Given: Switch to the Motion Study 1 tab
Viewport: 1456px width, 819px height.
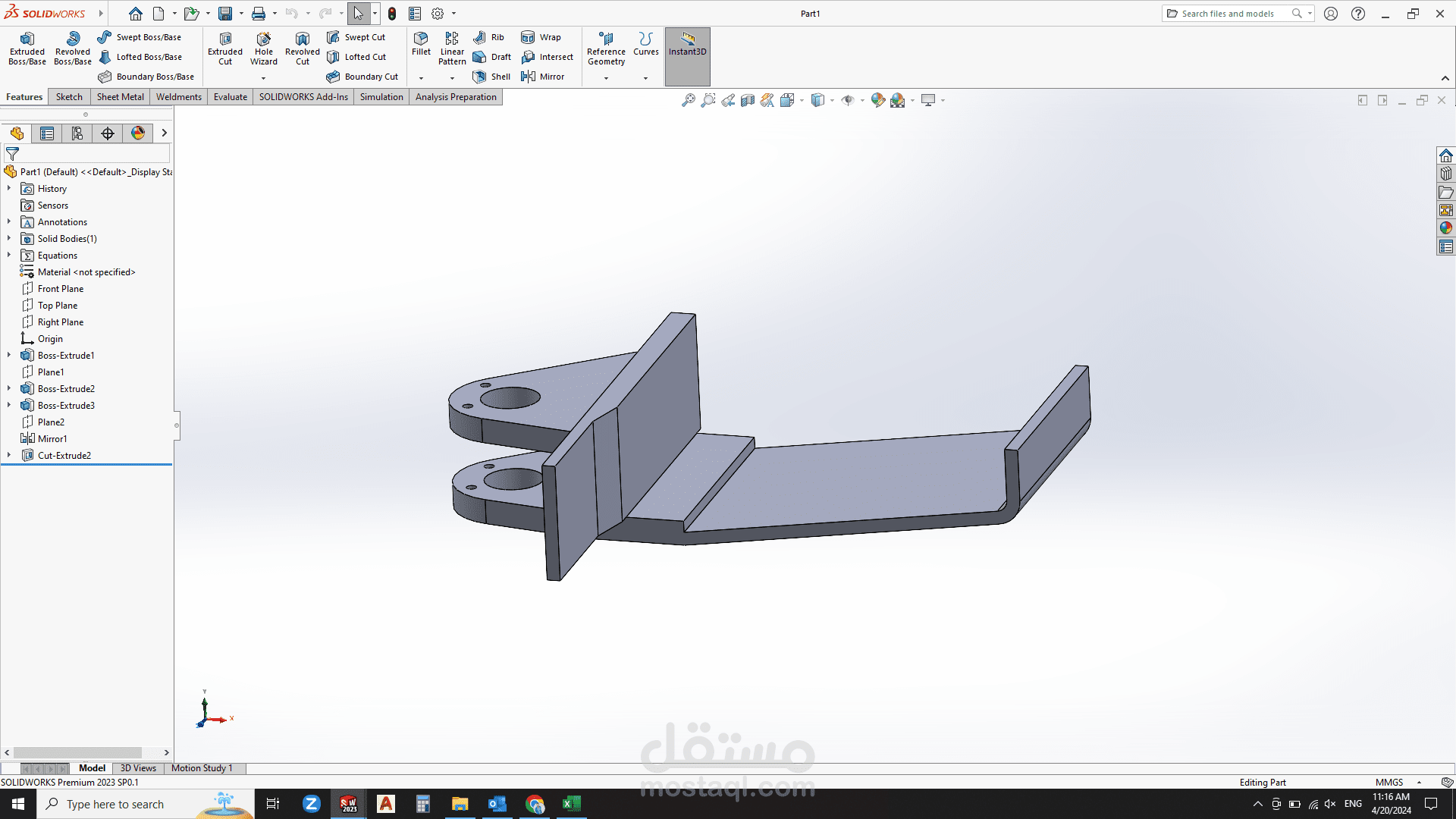Looking at the screenshot, I should pos(202,768).
